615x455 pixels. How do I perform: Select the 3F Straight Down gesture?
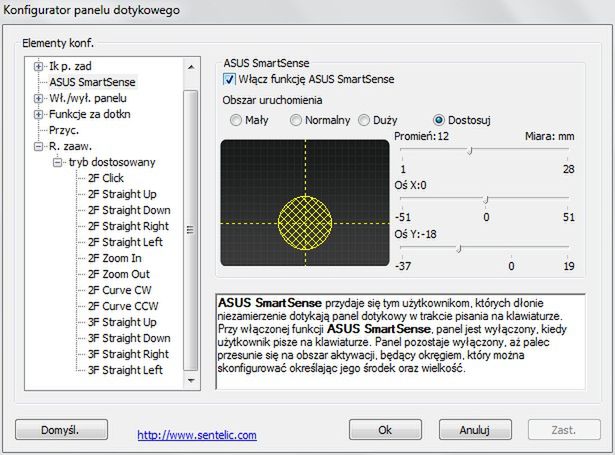(129, 338)
